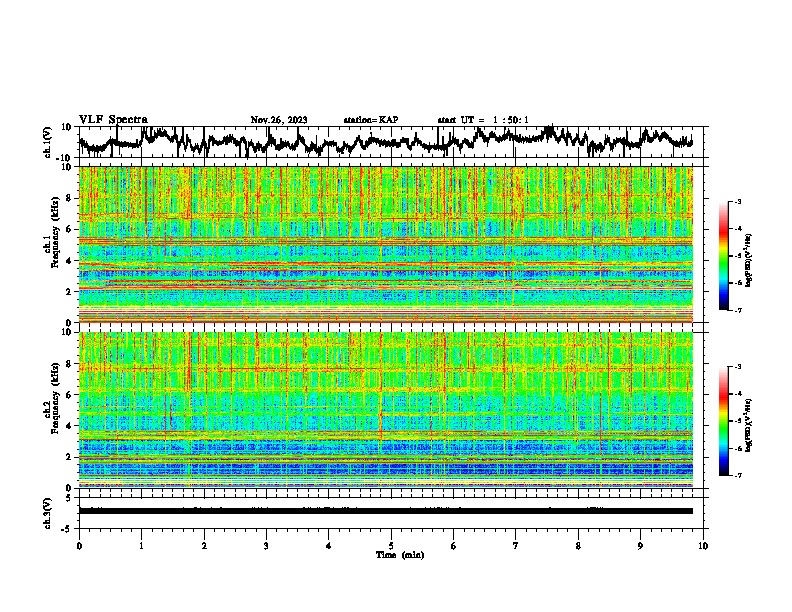Viewport: 792px width, 612px height.
Task: Click ch.2 frequency axis tick "4"
Action: click(x=70, y=426)
